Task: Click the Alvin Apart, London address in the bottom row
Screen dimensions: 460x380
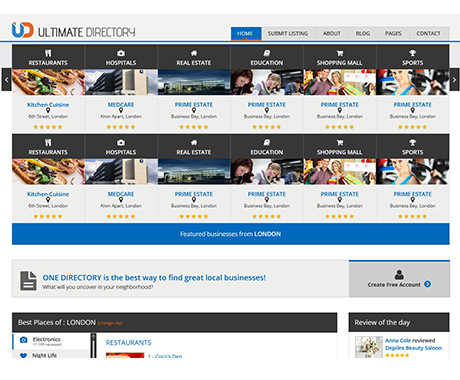Action: 121,206
